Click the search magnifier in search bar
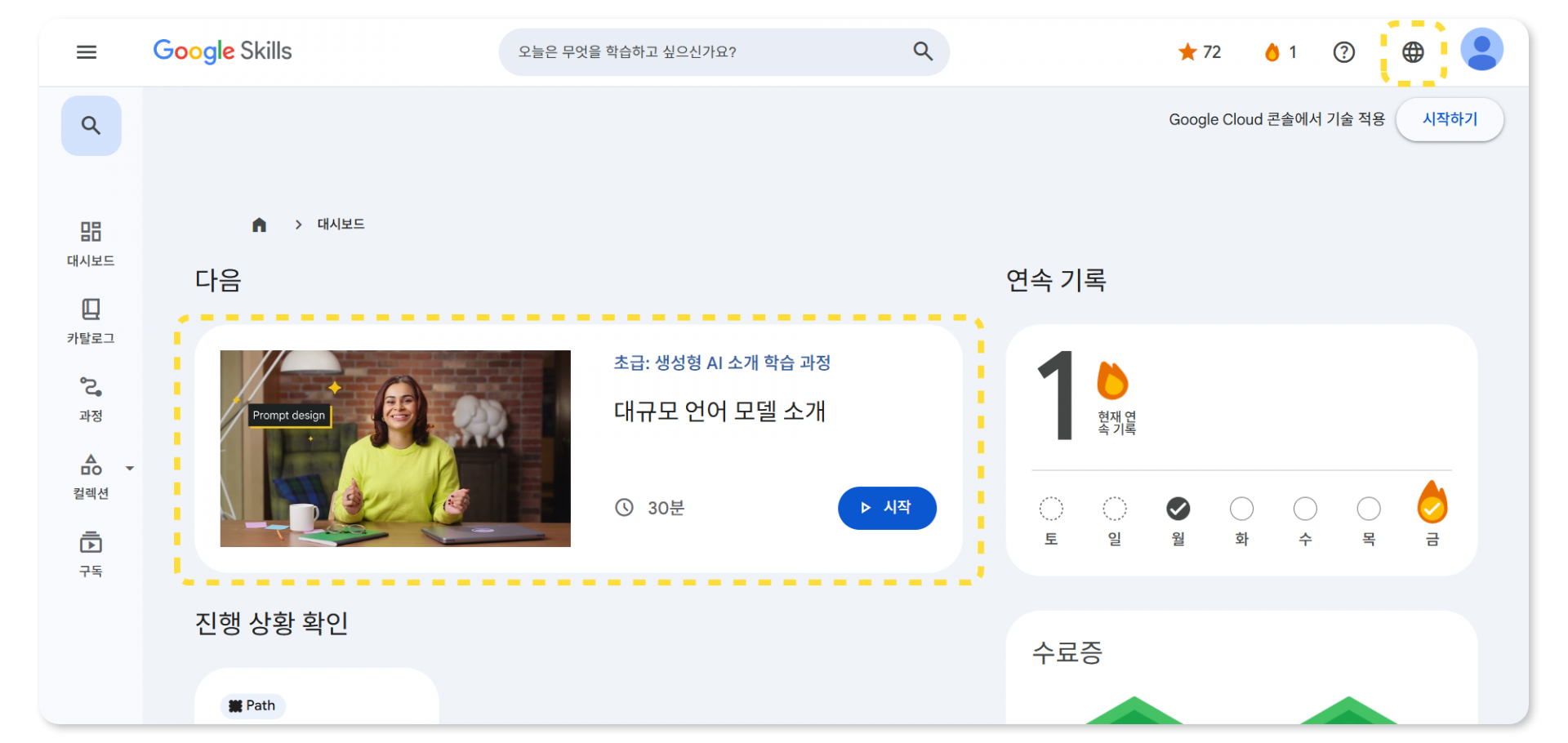The height and width of the screenshot is (743, 1568). pyautogui.click(x=923, y=51)
